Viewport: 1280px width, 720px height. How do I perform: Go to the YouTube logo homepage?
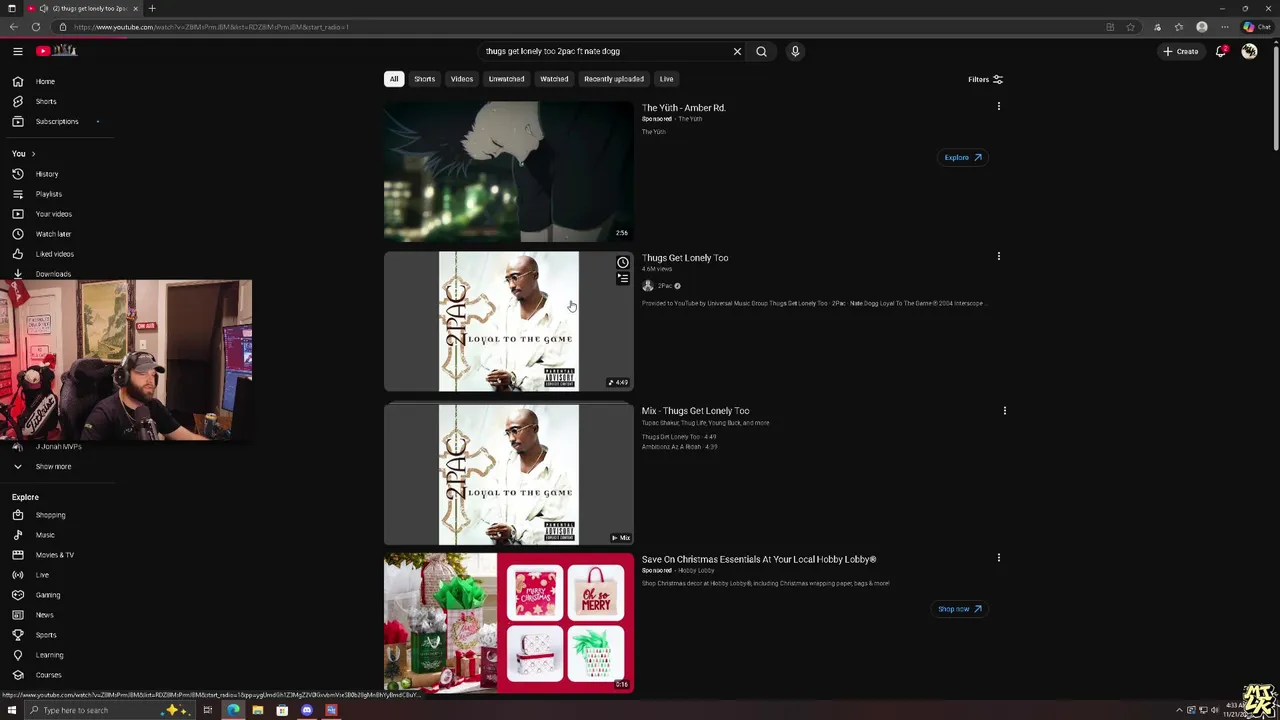57,51
